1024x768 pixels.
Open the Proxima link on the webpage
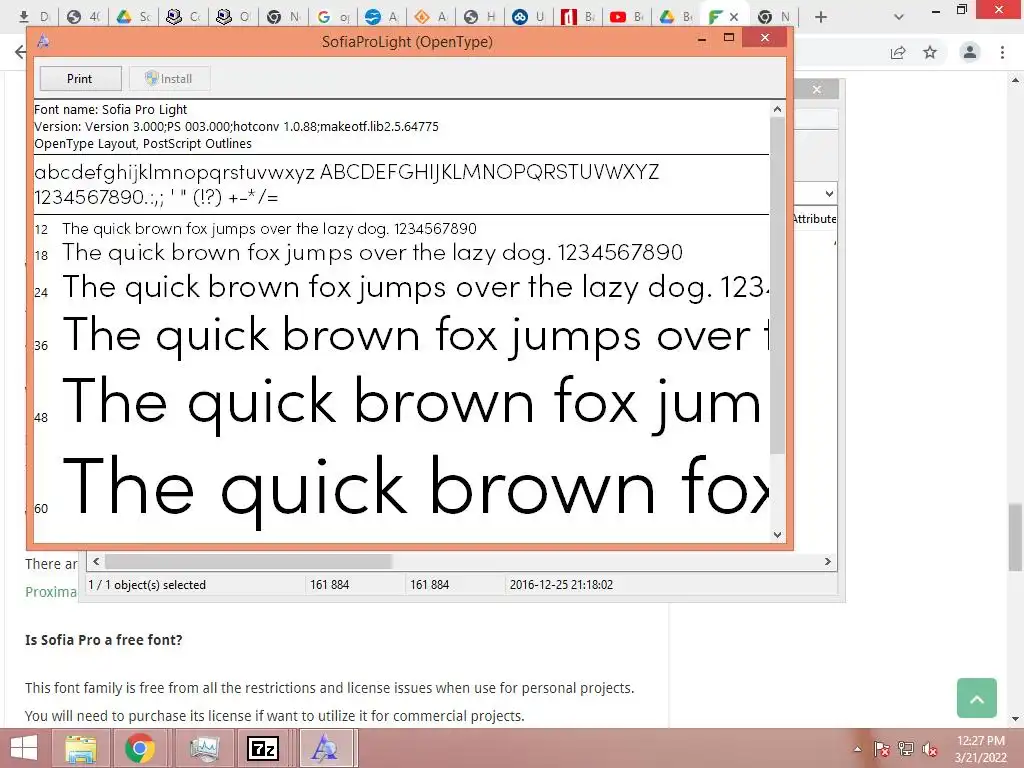point(51,592)
